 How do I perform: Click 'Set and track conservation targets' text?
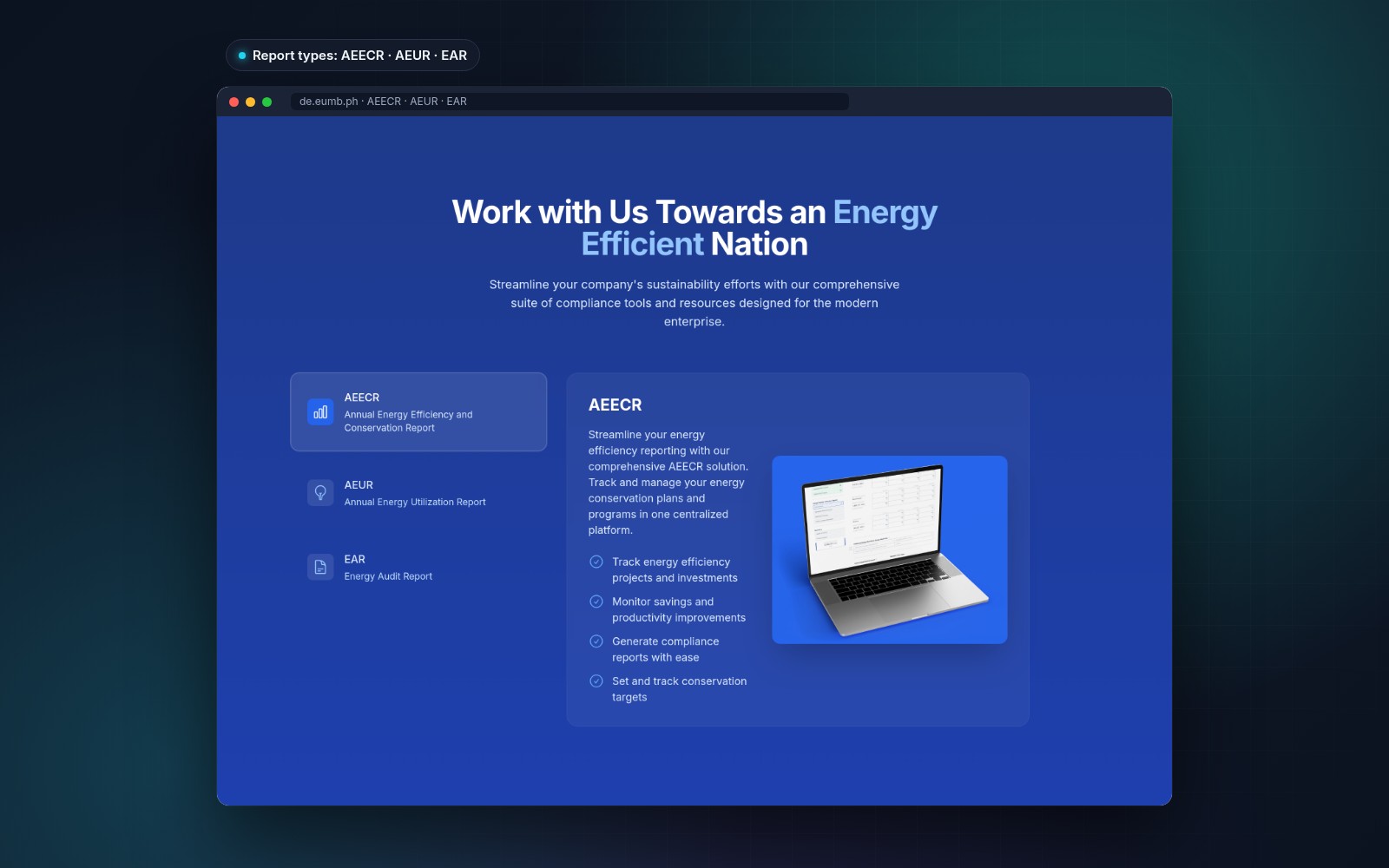[679, 689]
